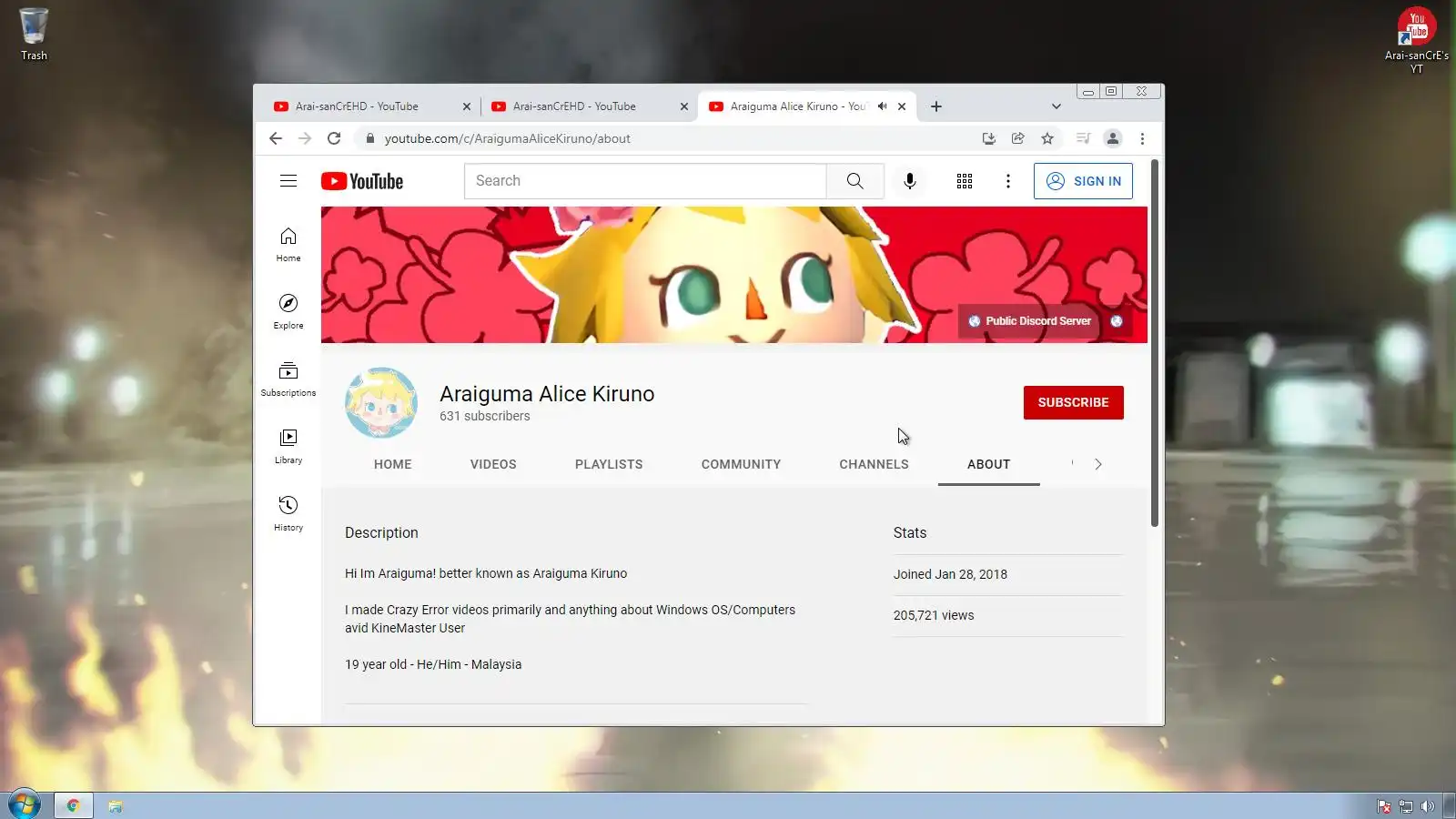Click the red SUBSCRIBE button
The image size is (1456, 819).
coord(1074,402)
